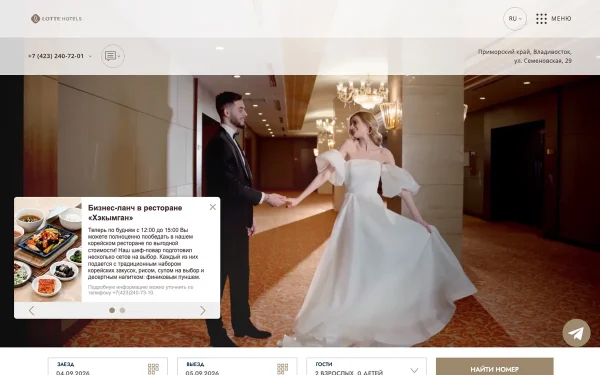Open the chat message icon
Image resolution: width=600 pixels, height=375 pixels.
pyautogui.click(x=112, y=56)
